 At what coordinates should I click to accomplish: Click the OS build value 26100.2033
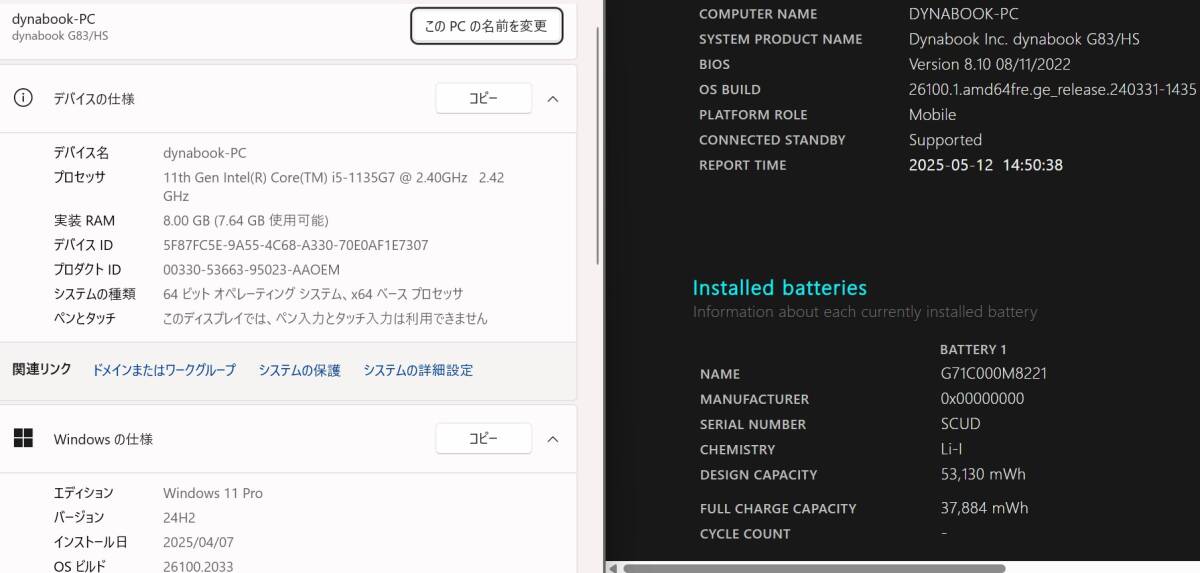198,566
